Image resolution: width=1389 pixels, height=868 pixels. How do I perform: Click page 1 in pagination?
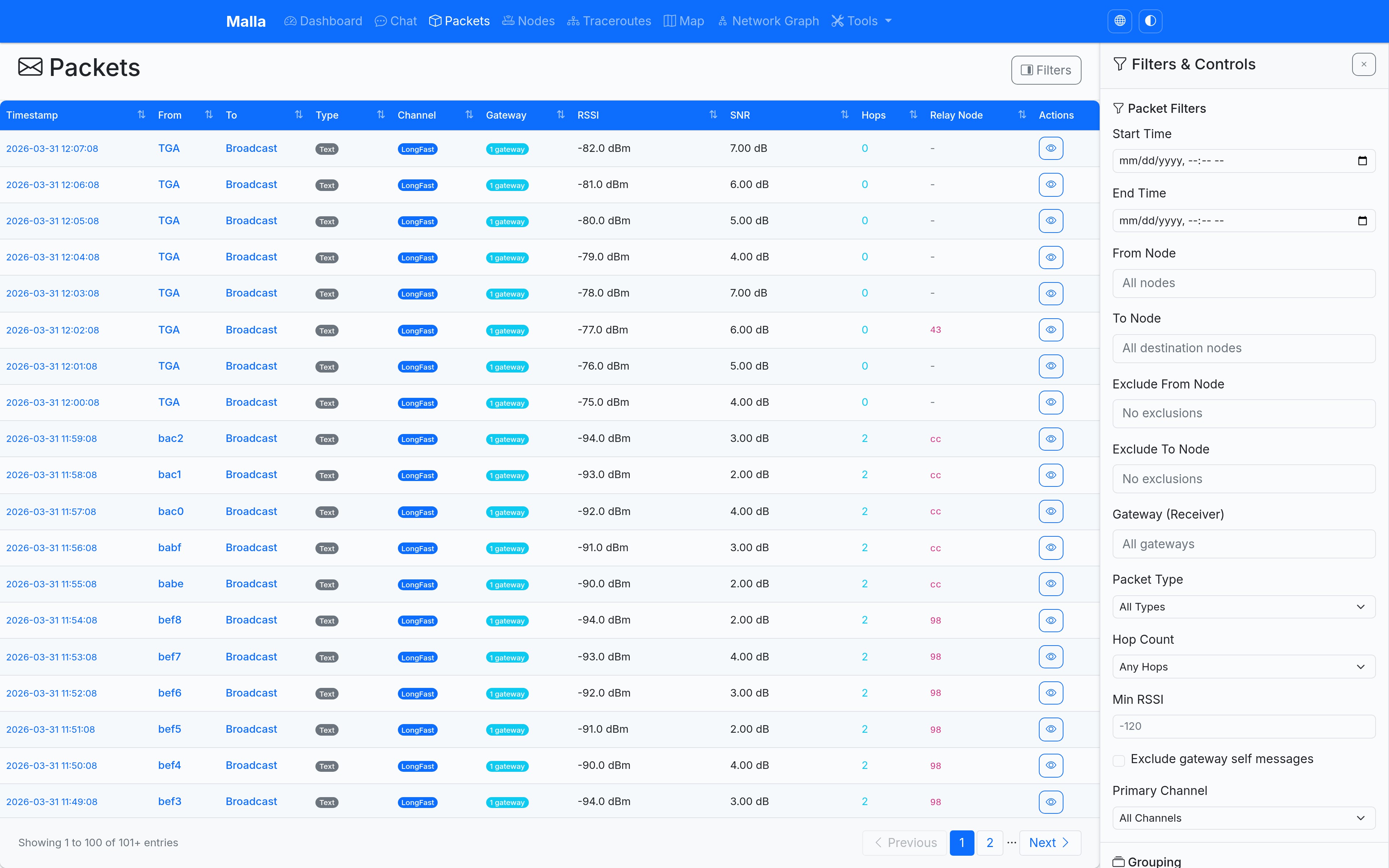coord(962,843)
